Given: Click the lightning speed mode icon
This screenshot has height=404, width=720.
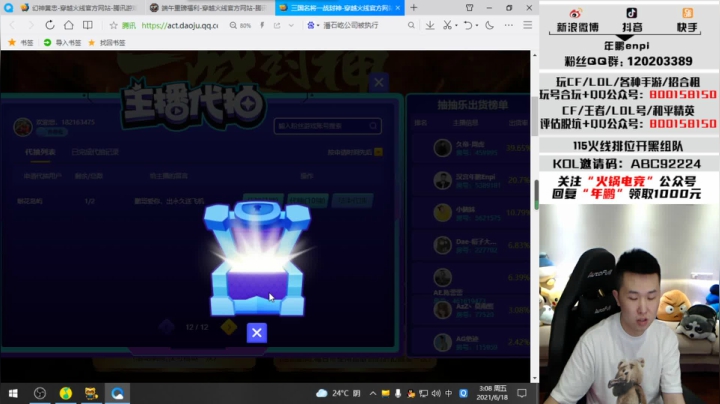Looking at the screenshot, I should pos(262,25).
